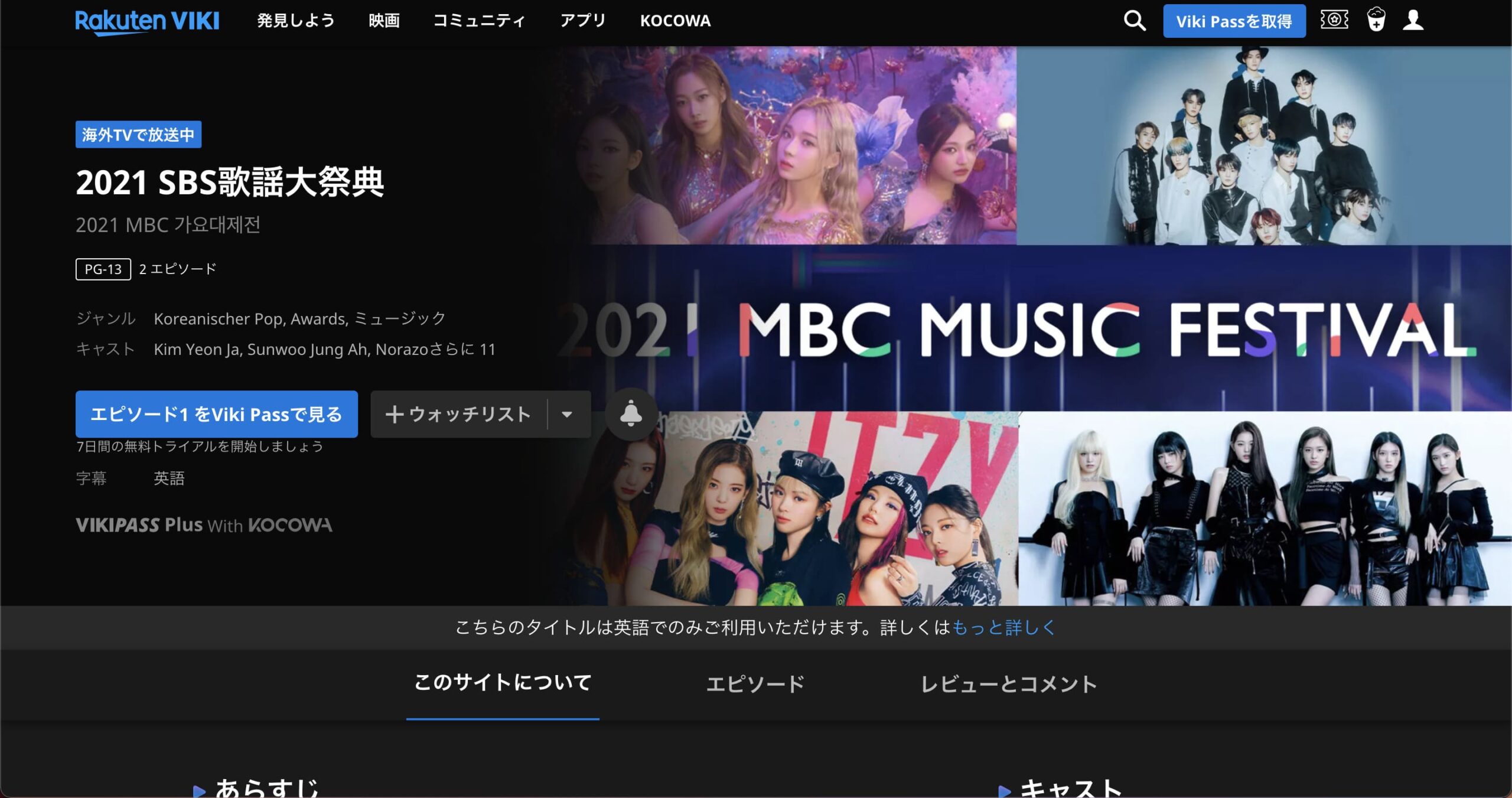
Task: Add show with ＋ウォッチリスト button
Action: click(x=458, y=414)
